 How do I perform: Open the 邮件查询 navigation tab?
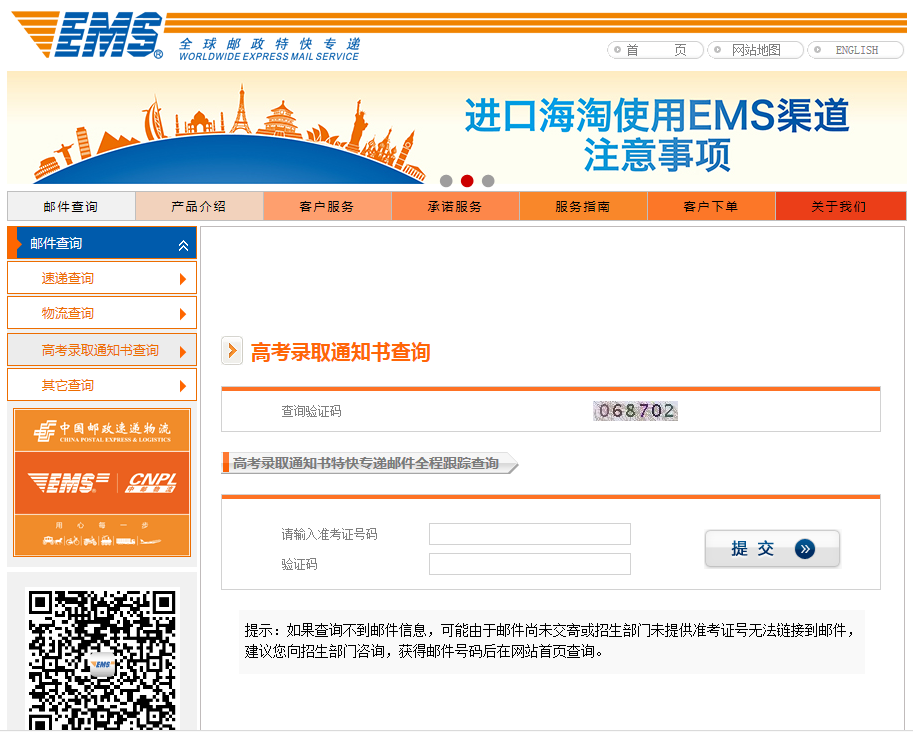click(x=71, y=207)
